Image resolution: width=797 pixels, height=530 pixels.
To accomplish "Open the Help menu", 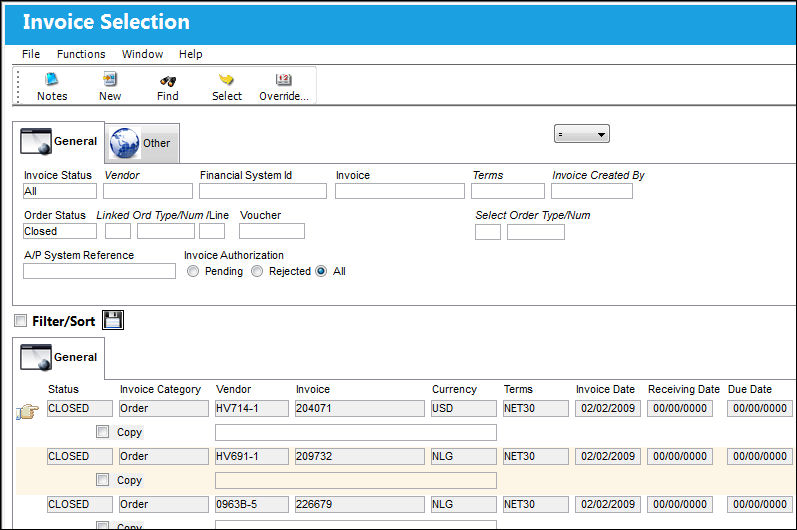I will [x=191, y=54].
